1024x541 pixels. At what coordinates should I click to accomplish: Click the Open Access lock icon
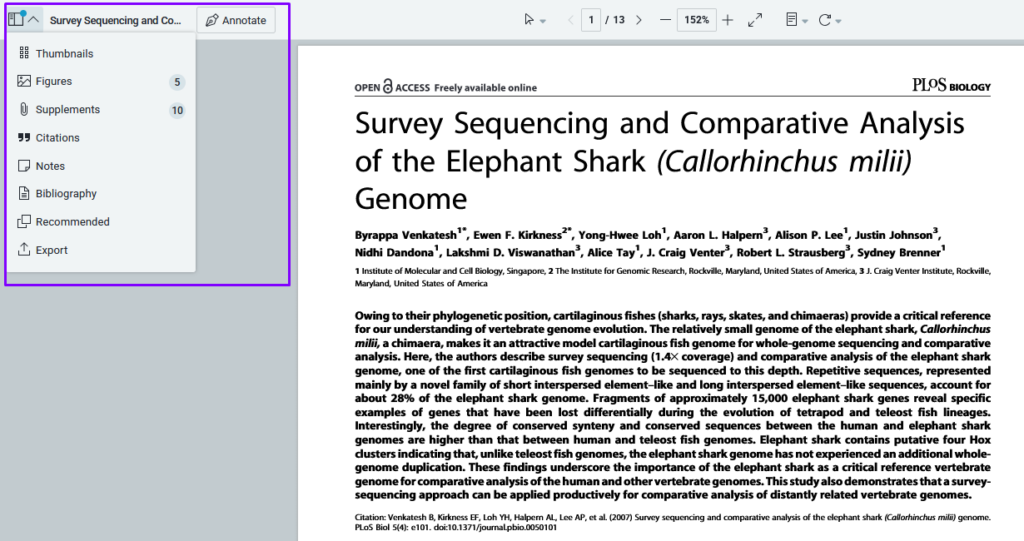coord(388,87)
